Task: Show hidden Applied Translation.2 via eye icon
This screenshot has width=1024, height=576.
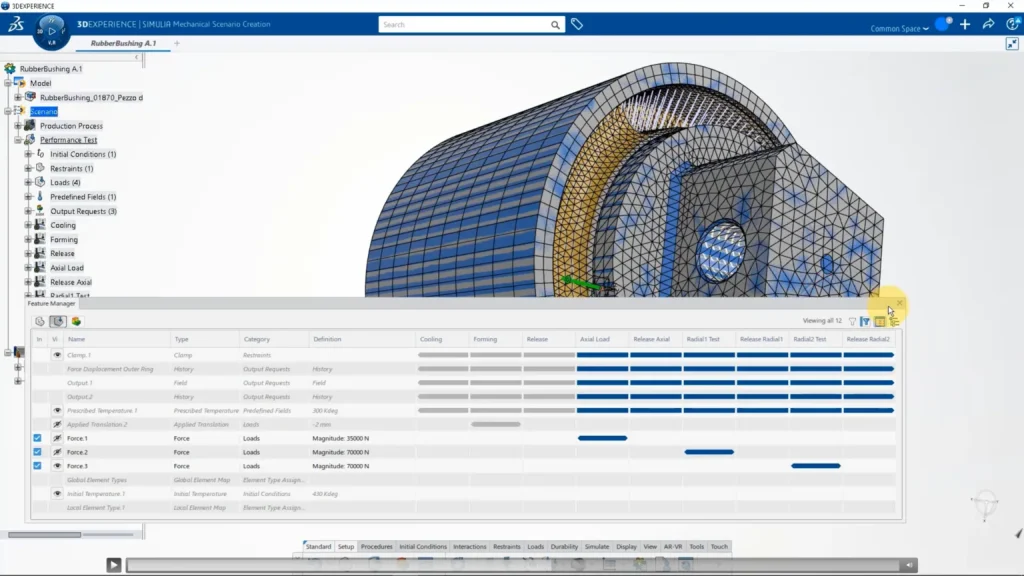Action: 57,424
